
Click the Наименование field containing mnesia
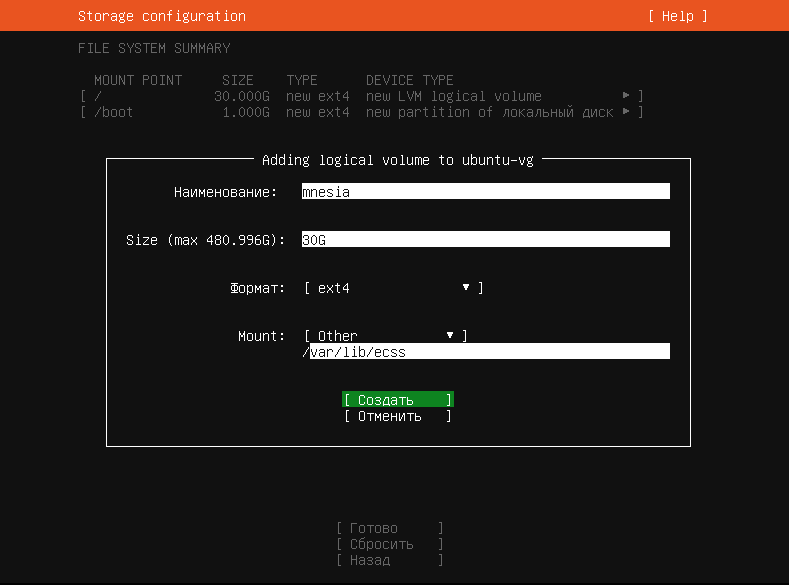click(486, 191)
